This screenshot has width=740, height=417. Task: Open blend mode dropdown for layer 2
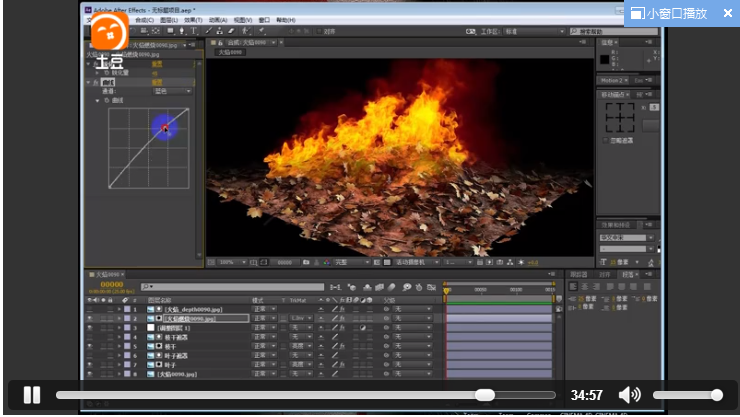tap(264, 318)
